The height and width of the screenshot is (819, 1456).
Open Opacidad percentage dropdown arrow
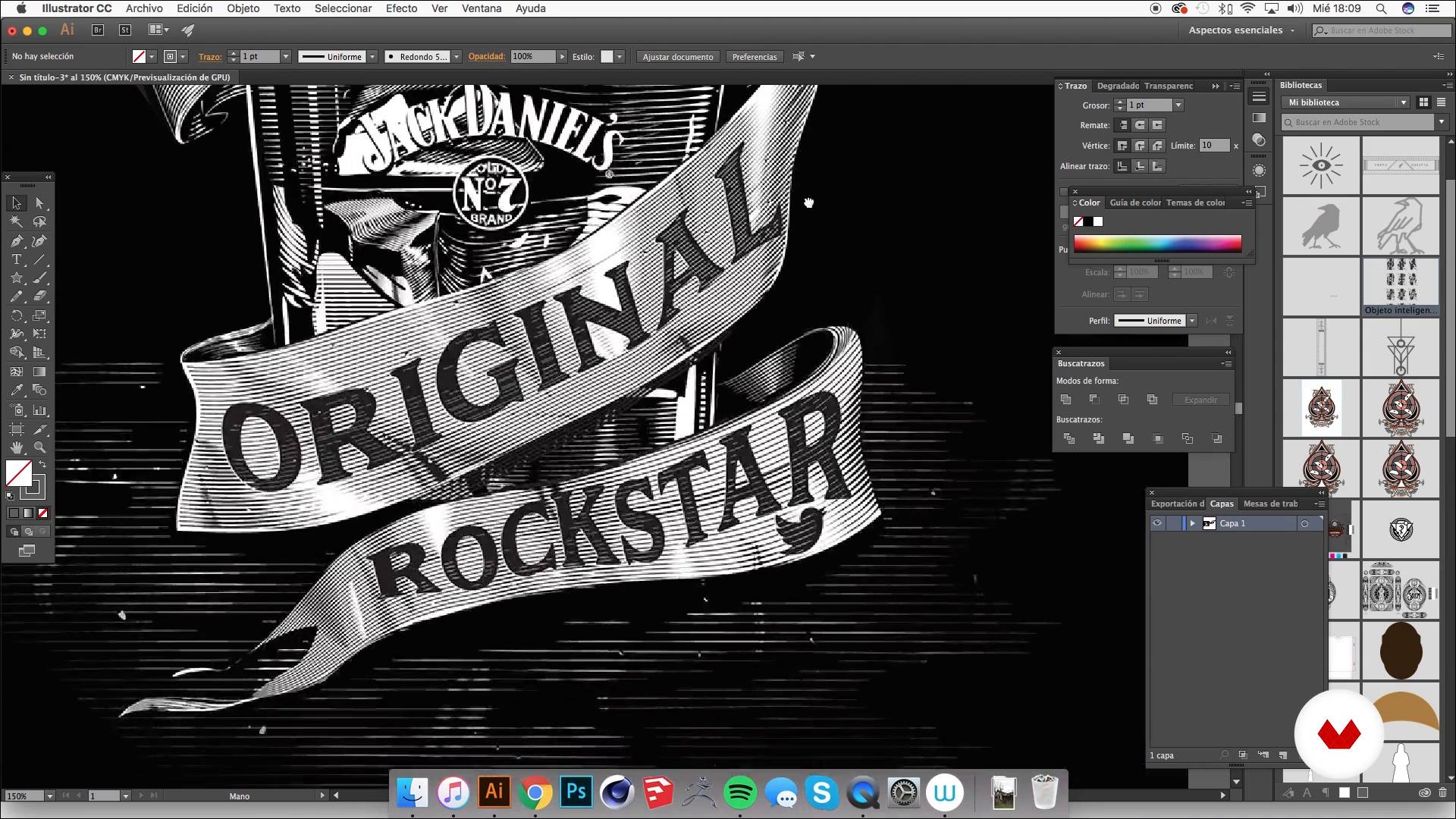pos(562,57)
